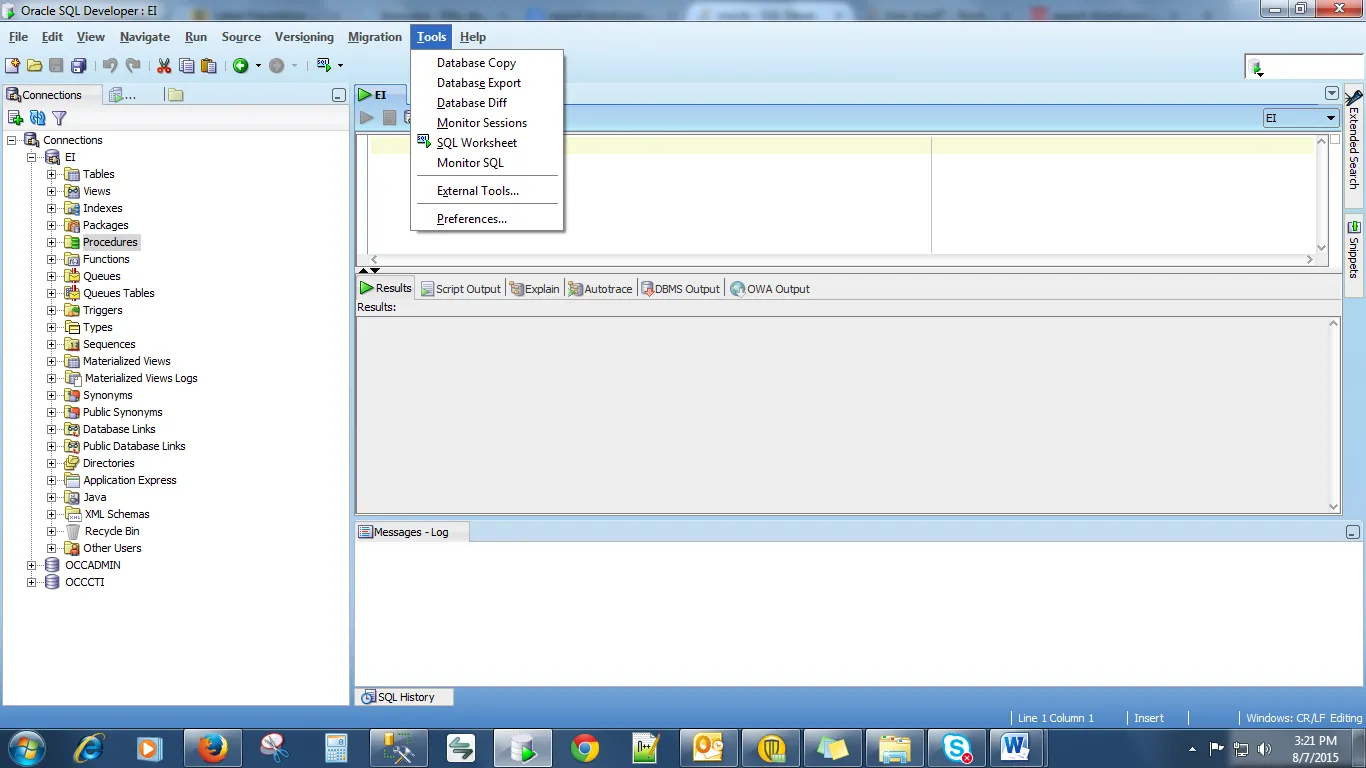Refresh the Connections tree
The height and width of the screenshot is (768, 1366).
37,118
